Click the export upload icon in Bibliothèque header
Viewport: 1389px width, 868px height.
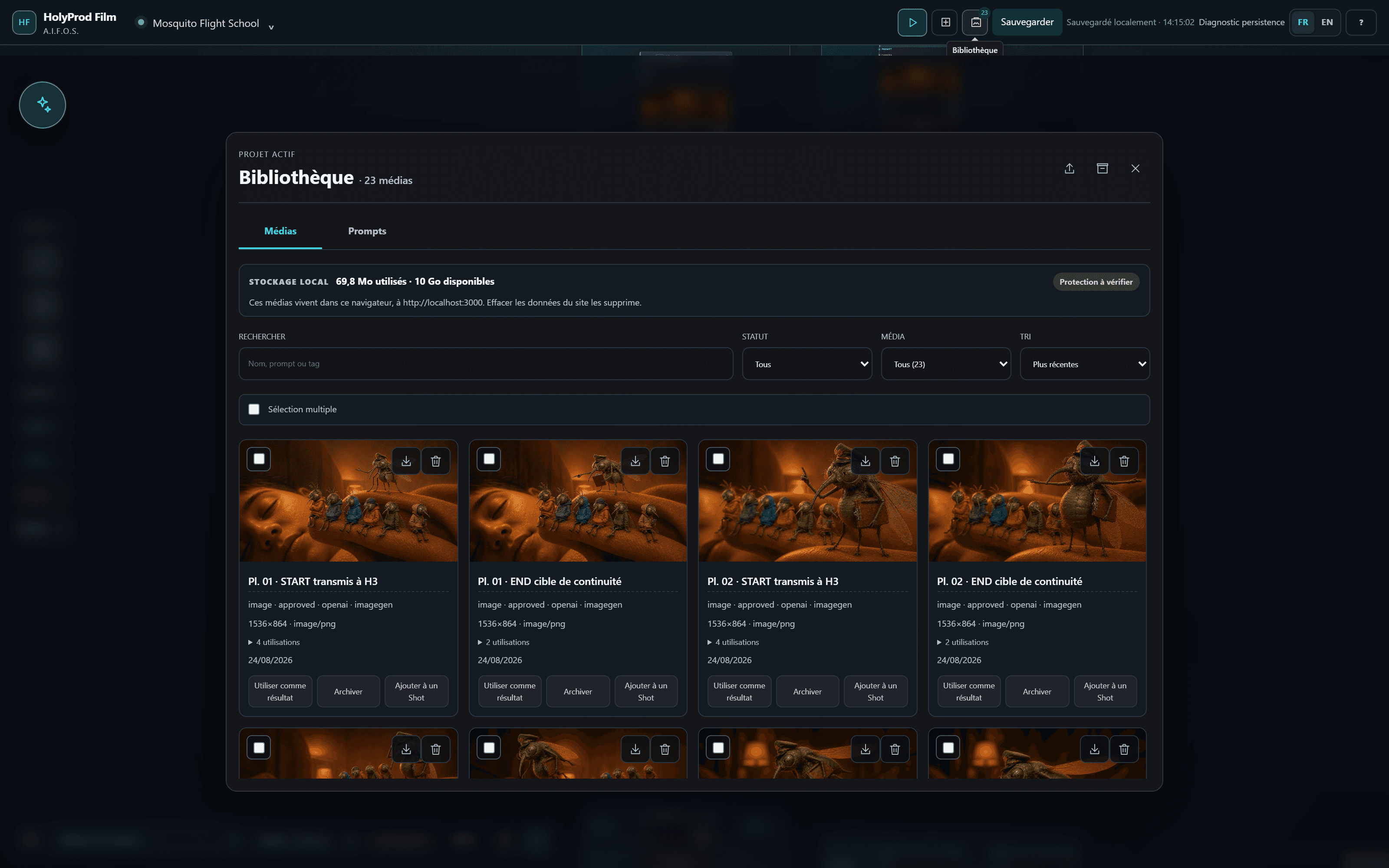(1069, 168)
